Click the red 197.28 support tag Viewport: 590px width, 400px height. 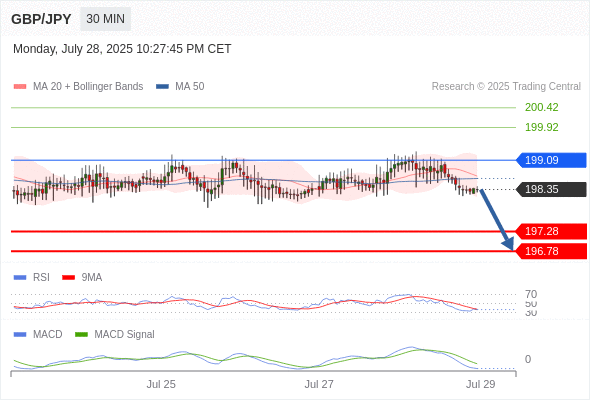(551, 231)
